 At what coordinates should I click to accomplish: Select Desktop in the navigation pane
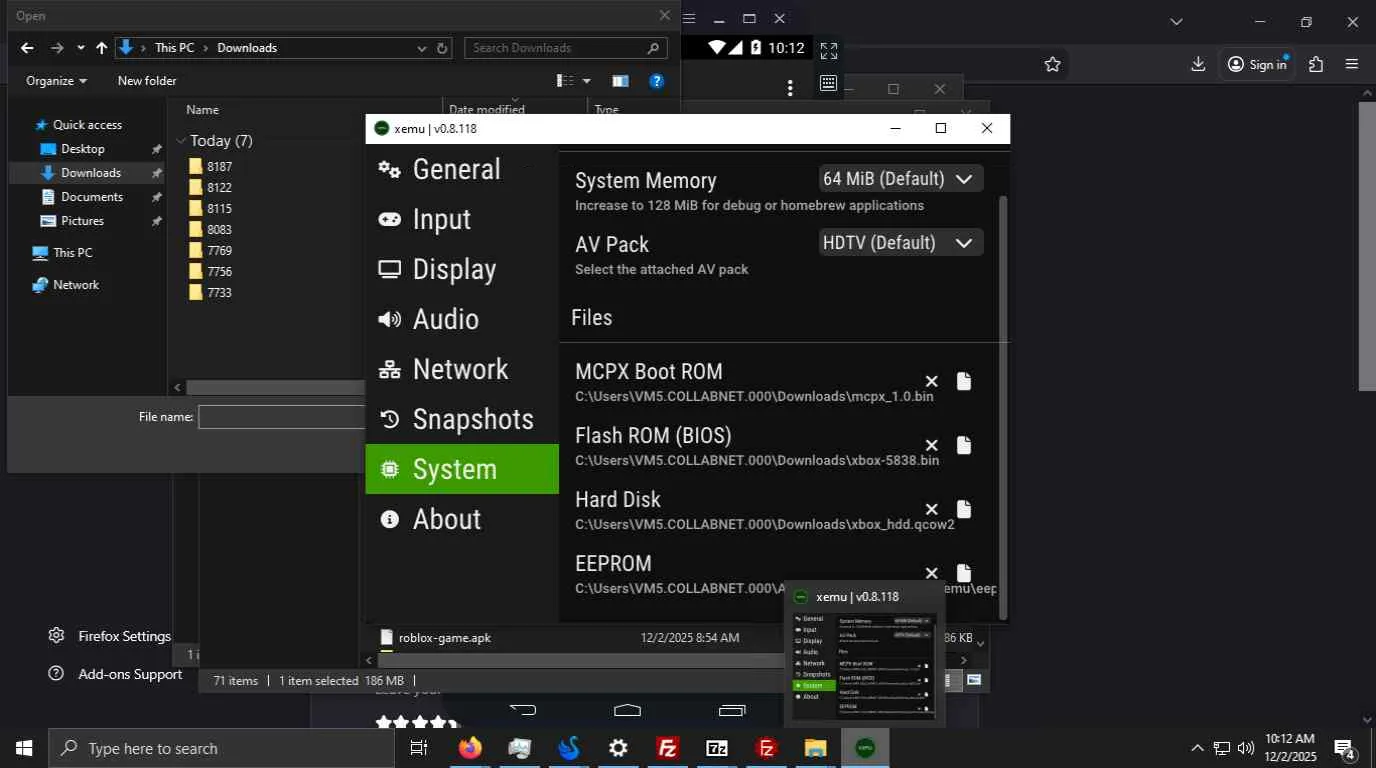pos(83,149)
